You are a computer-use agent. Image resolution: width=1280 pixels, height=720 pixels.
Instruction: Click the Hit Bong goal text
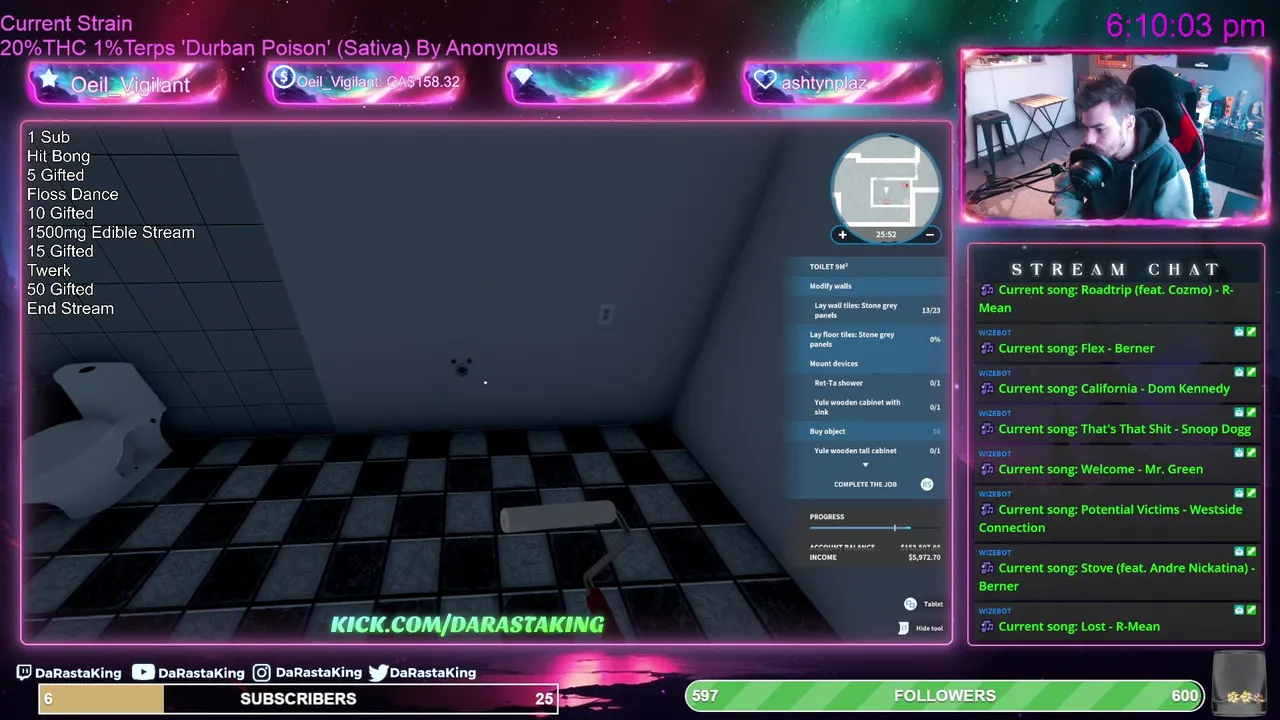tap(58, 156)
